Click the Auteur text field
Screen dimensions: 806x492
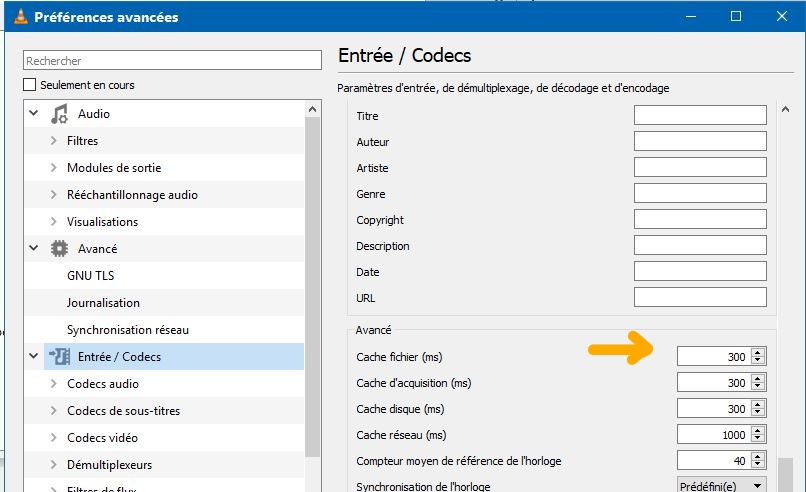tap(700, 141)
